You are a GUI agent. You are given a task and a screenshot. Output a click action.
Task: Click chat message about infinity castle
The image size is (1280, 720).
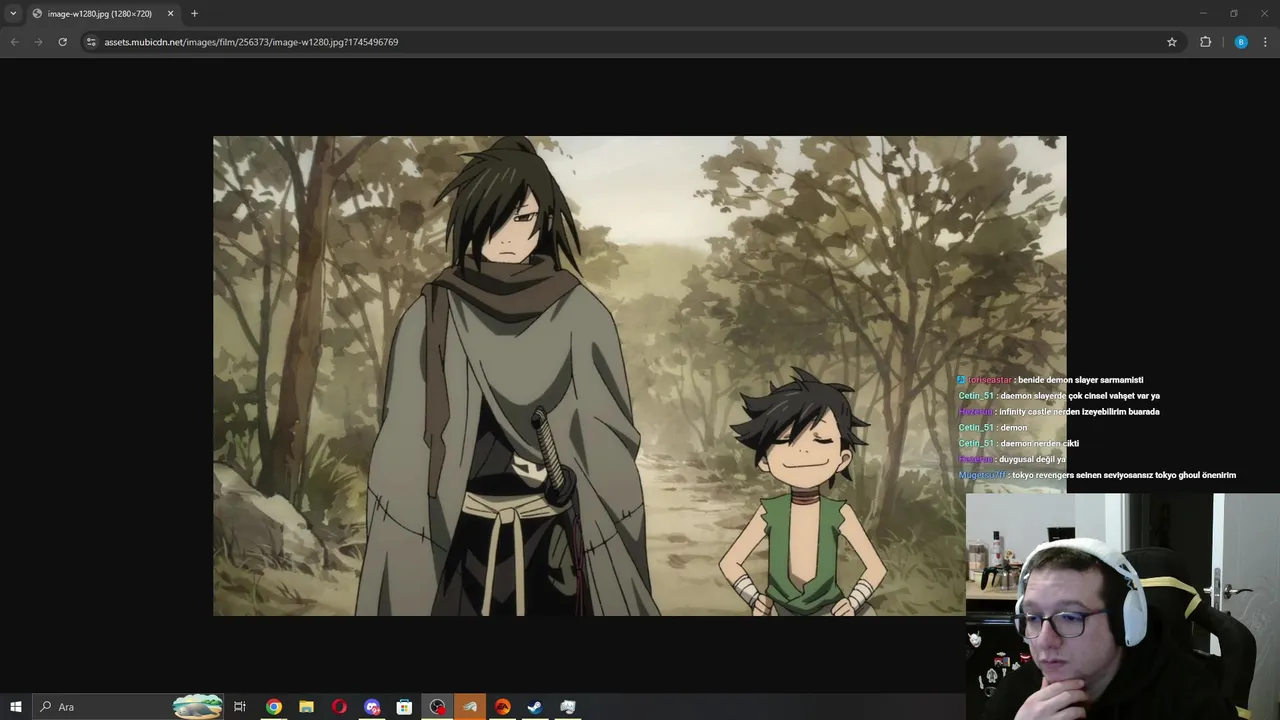(x=1059, y=411)
